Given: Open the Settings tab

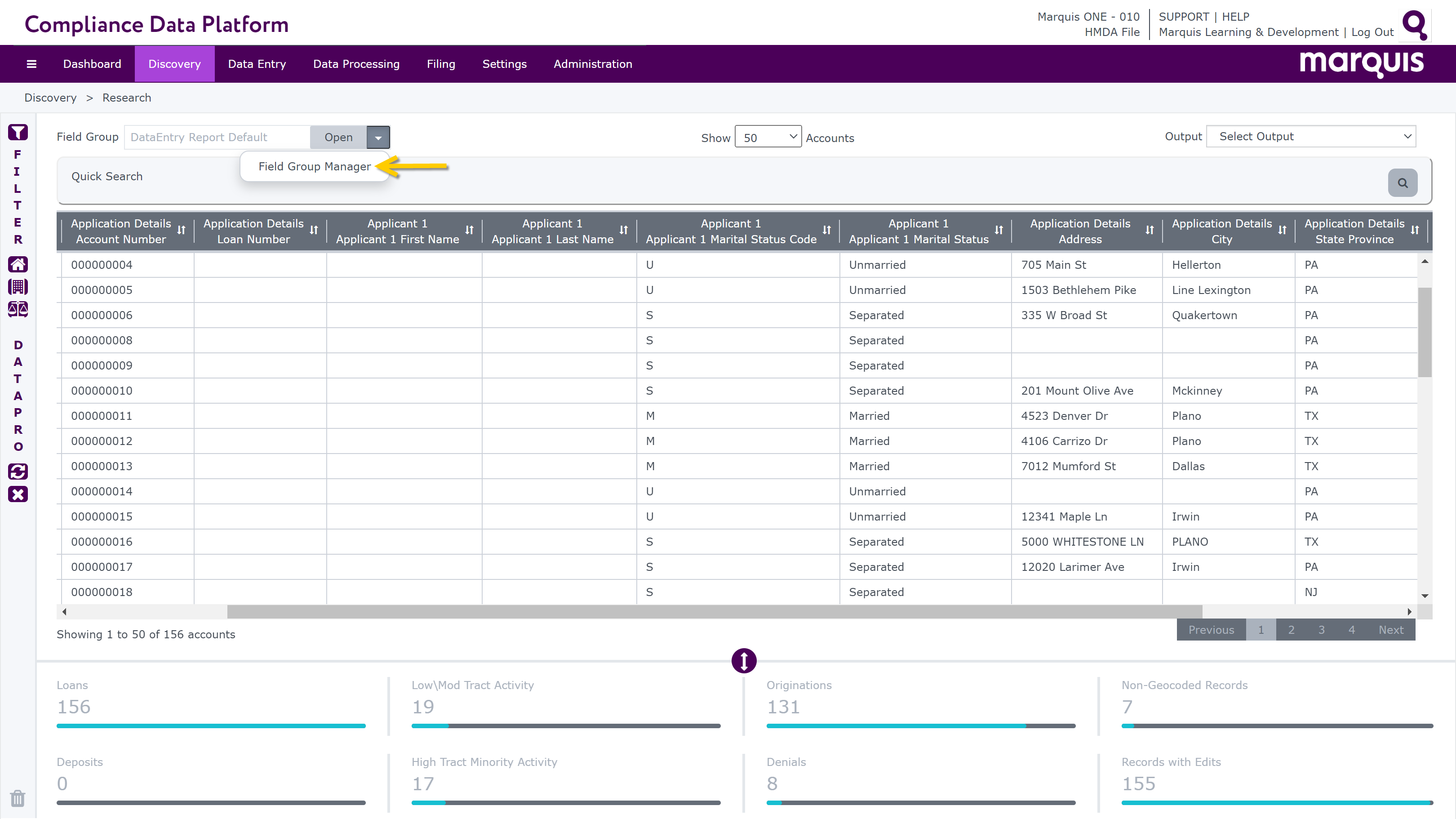Looking at the screenshot, I should pos(505,64).
